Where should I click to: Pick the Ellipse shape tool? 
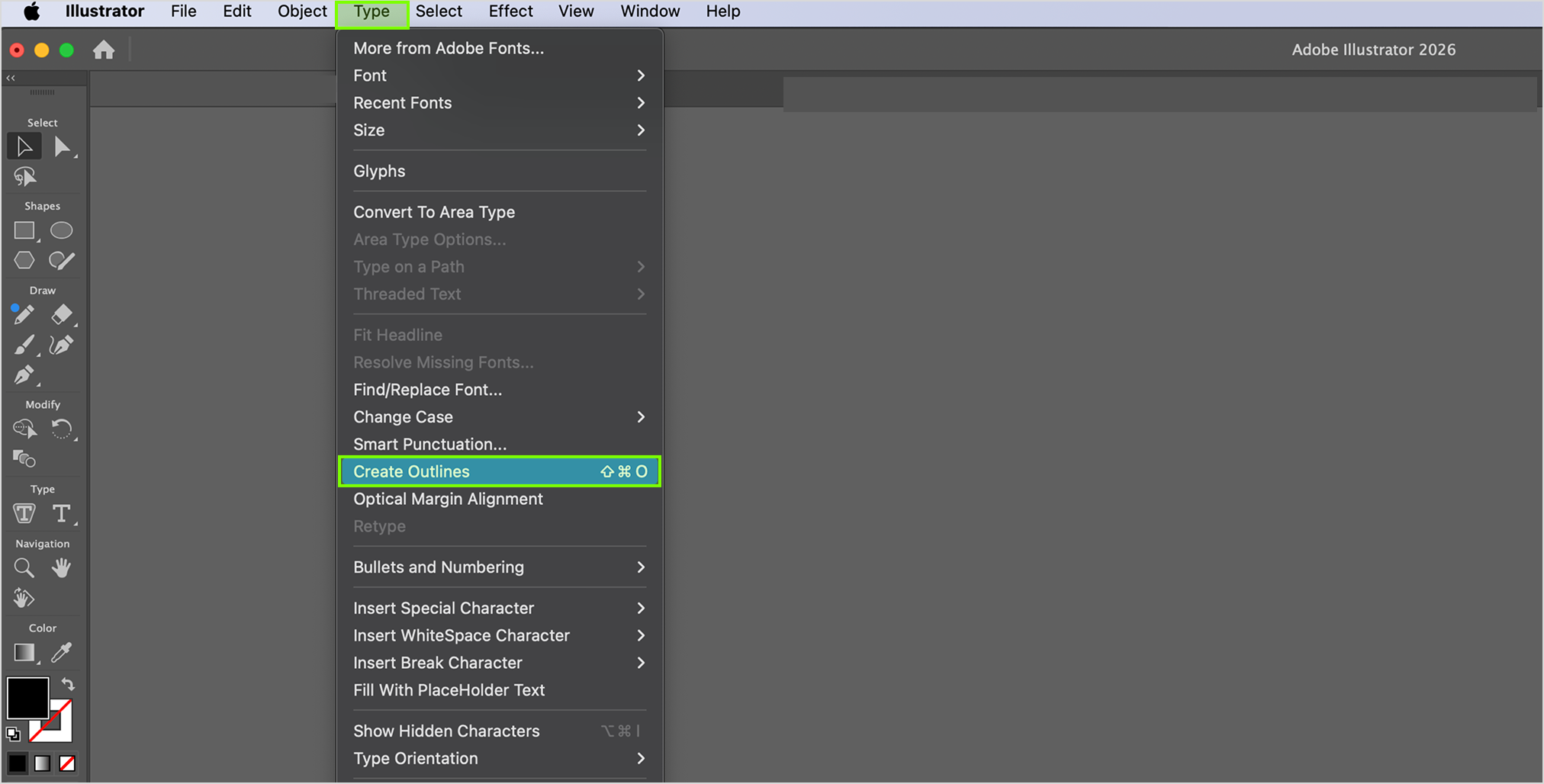click(62, 230)
